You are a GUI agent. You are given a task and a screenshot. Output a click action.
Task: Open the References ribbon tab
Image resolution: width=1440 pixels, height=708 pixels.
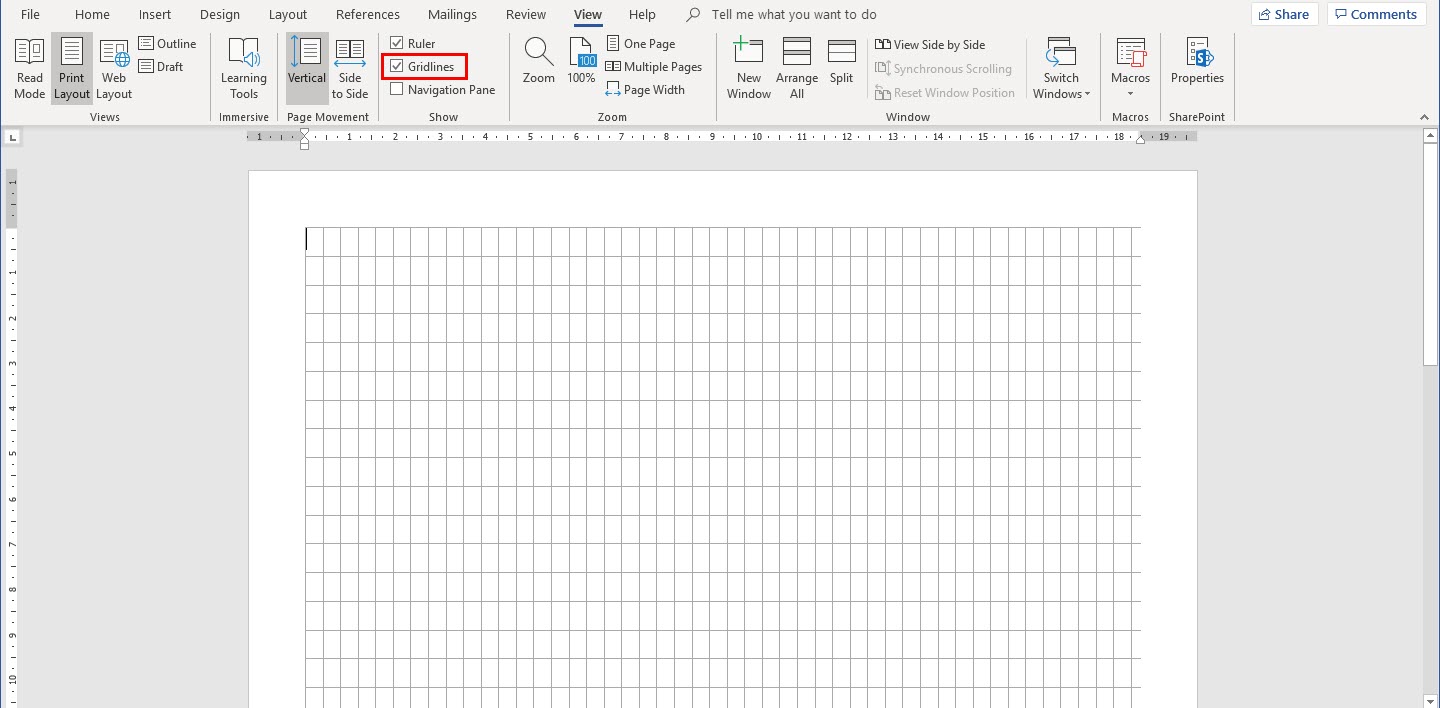pos(367,14)
